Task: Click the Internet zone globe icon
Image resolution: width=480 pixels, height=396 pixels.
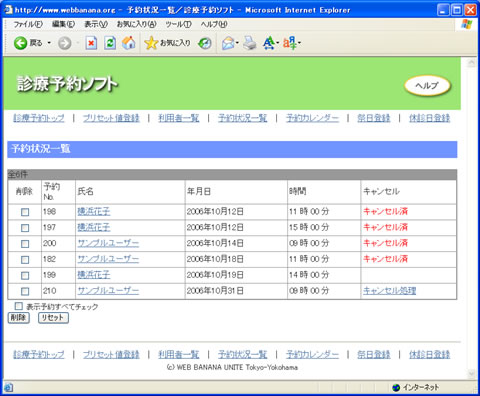Action: [x=396, y=387]
